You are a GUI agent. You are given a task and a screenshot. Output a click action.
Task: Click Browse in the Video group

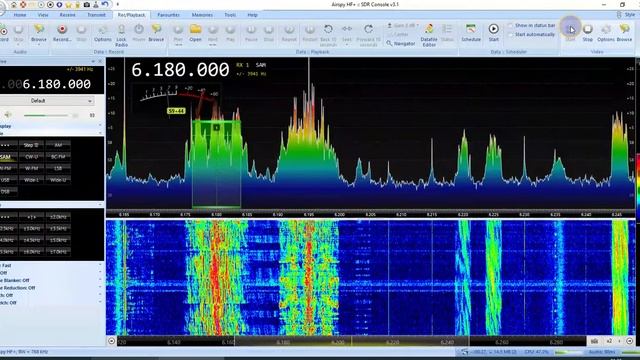[x=624, y=33]
